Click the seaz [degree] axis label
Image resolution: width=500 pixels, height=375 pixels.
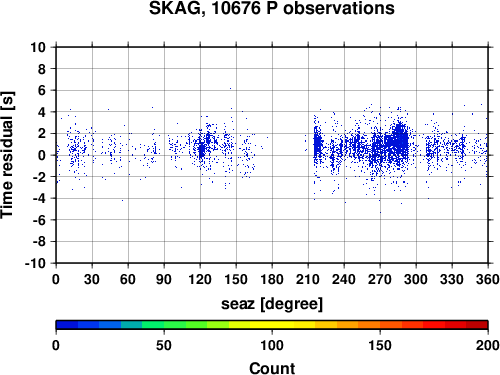coord(272,304)
